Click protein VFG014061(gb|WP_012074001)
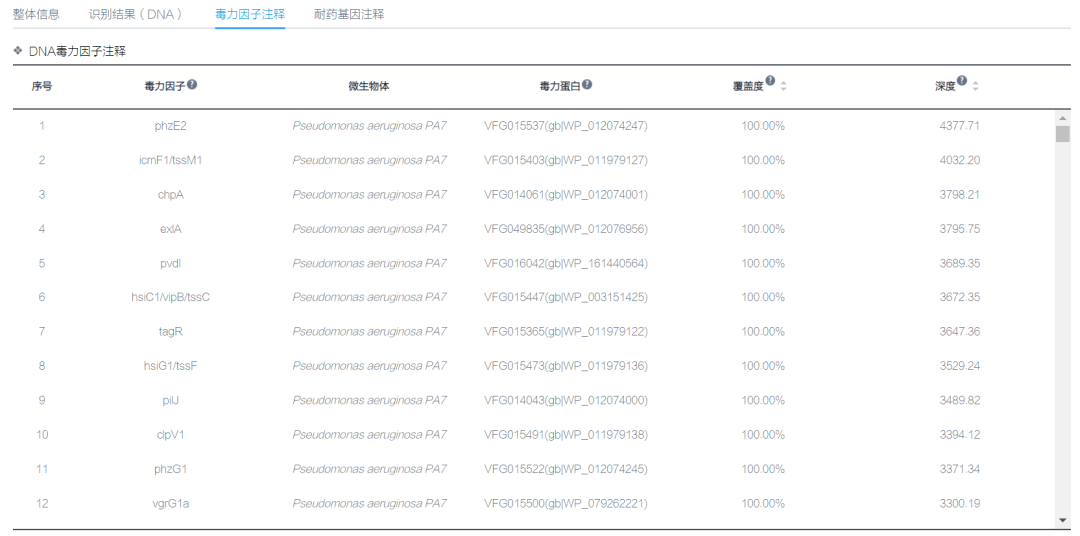 point(565,195)
